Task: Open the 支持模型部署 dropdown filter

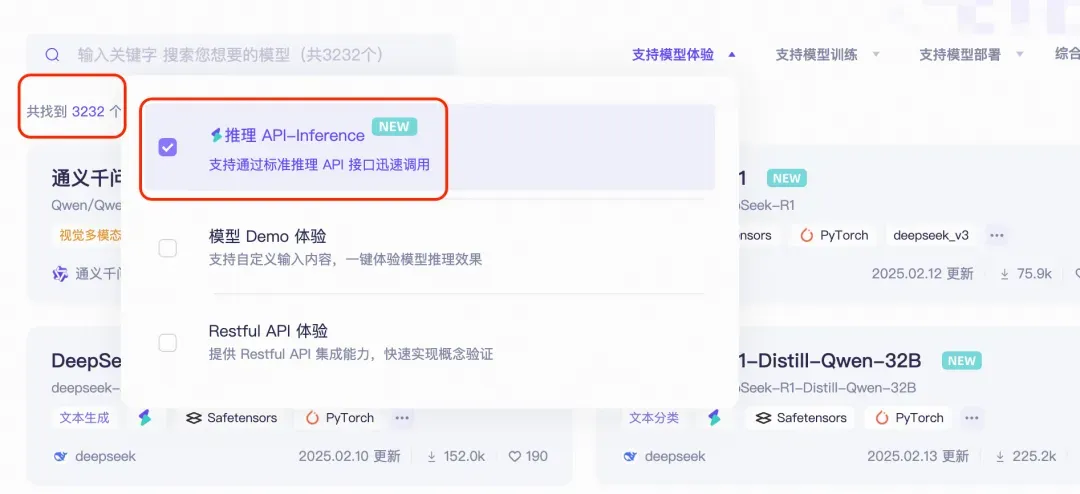Action: pos(971,54)
